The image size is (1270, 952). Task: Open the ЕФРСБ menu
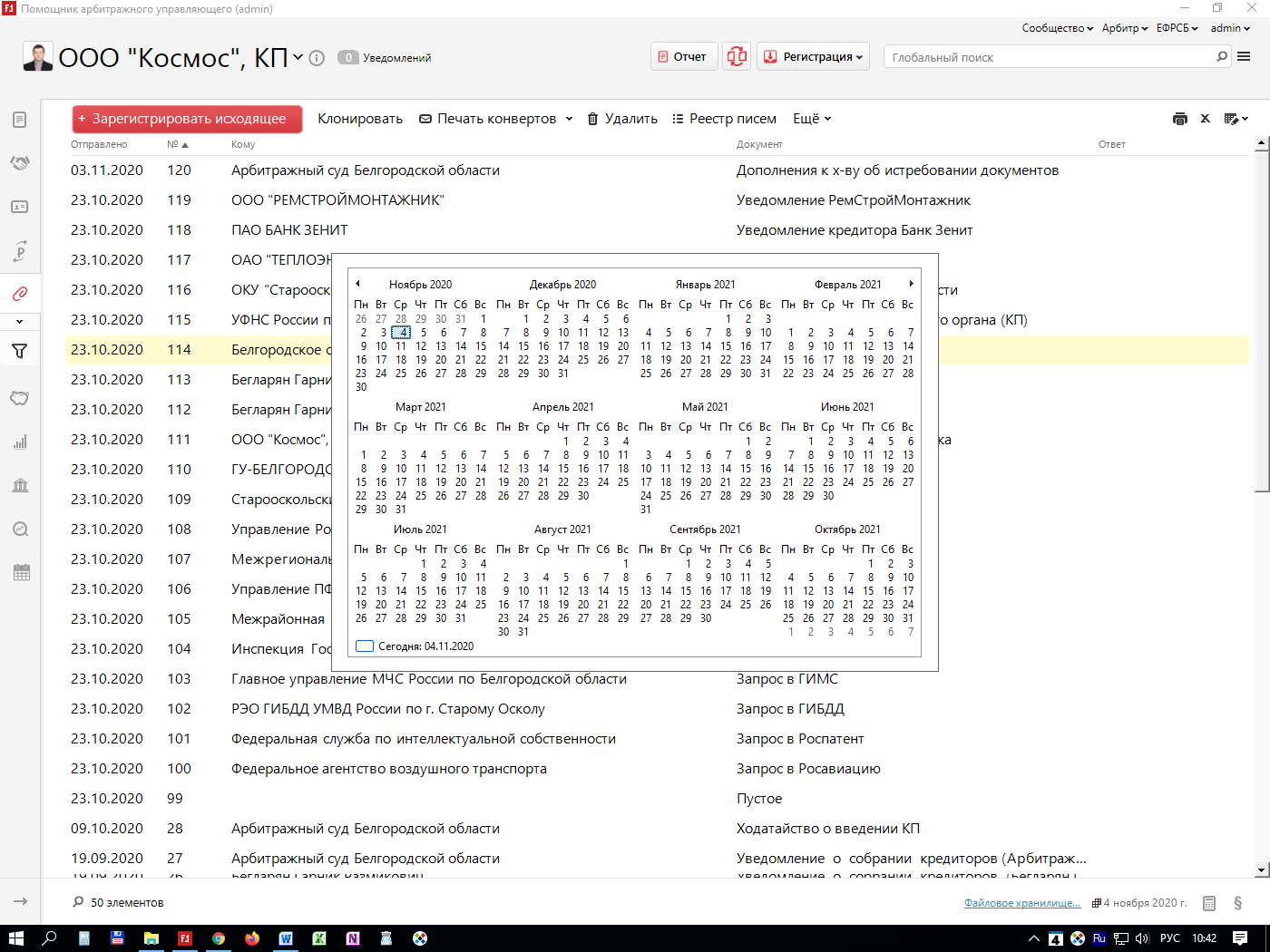click(1177, 28)
